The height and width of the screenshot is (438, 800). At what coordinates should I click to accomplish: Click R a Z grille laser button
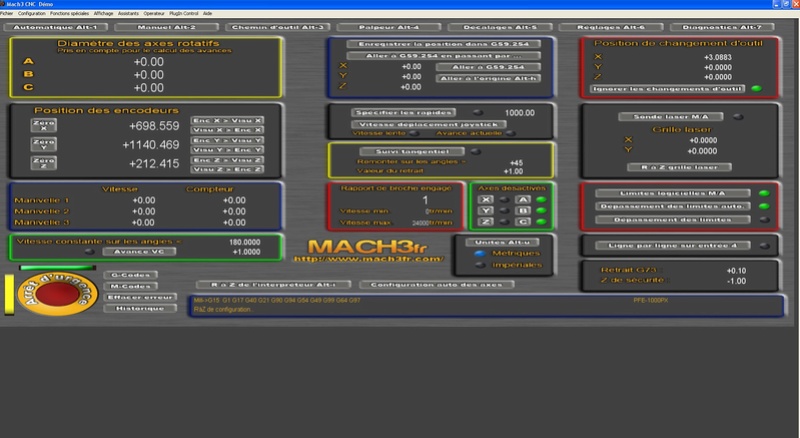tap(679, 167)
